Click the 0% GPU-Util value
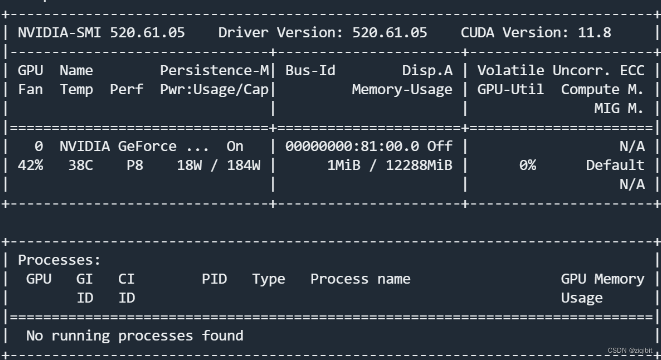This screenshot has height=360, width=661. coord(528,165)
